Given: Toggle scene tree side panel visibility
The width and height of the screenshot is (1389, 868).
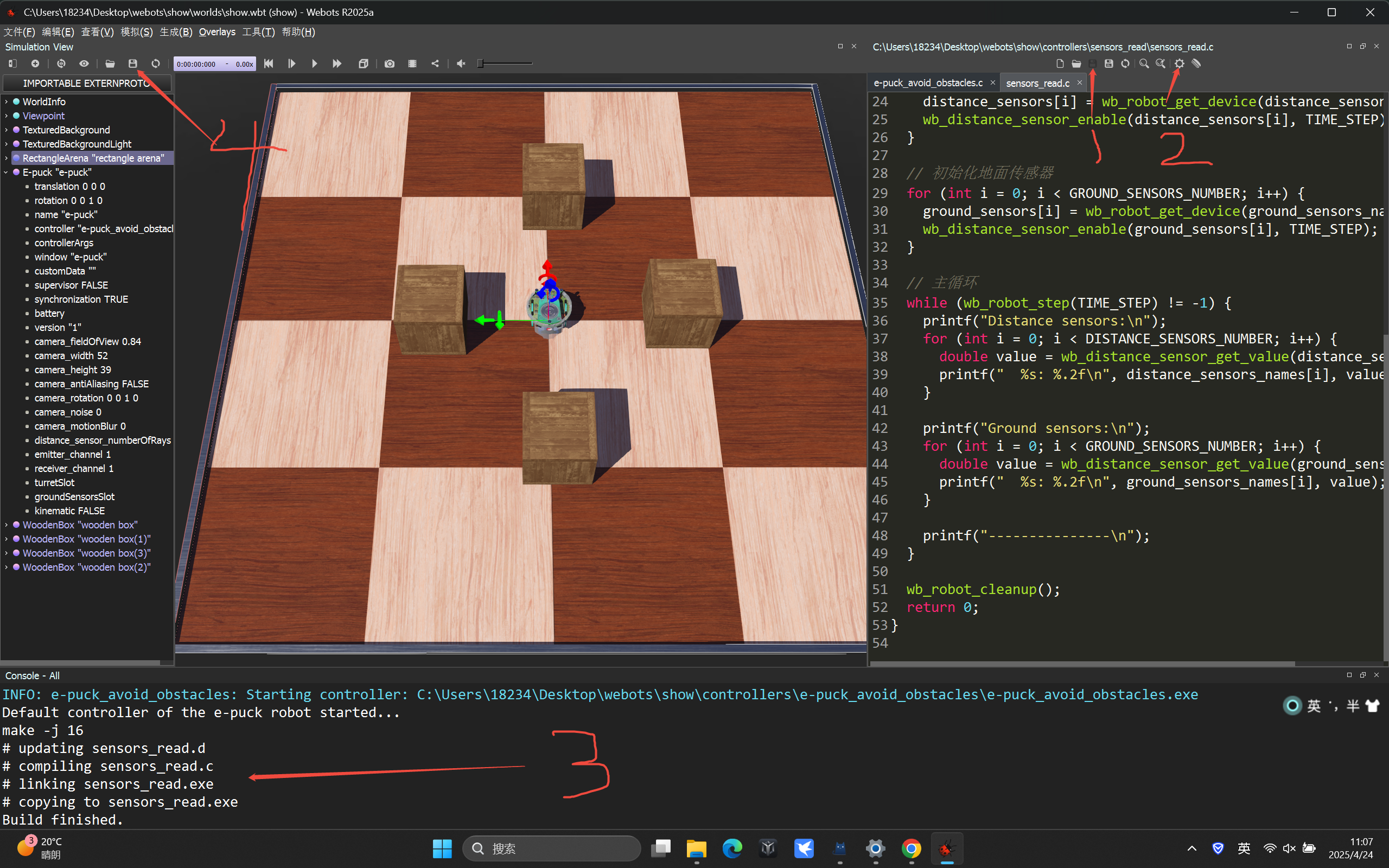Looking at the screenshot, I should point(12,63).
